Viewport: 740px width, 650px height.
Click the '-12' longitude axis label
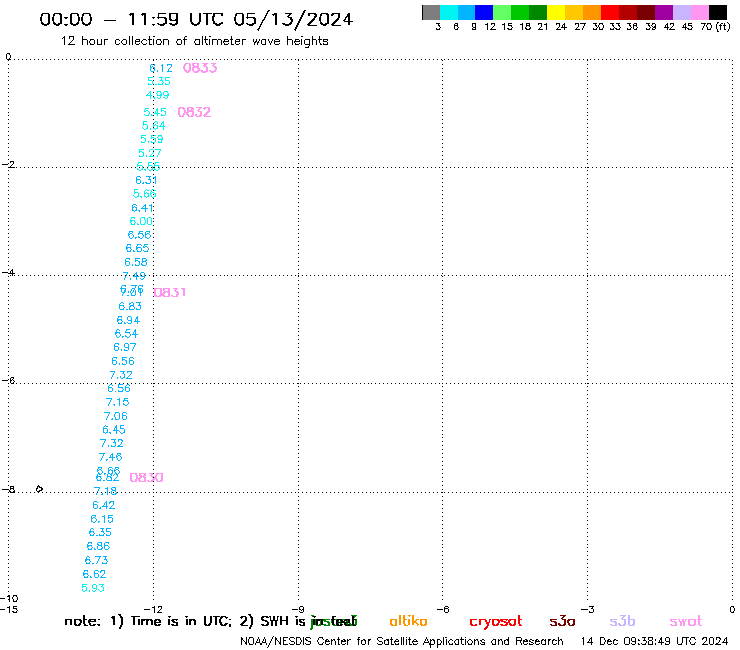pyautogui.click(x=153, y=610)
